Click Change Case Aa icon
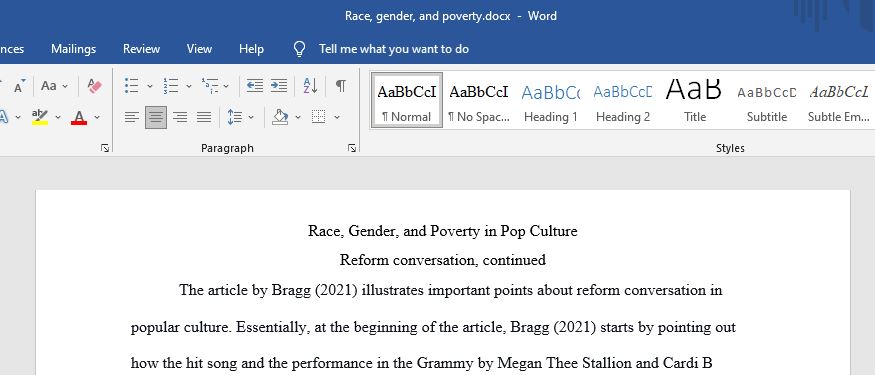The width and height of the screenshot is (875, 375). click(49, 86)
